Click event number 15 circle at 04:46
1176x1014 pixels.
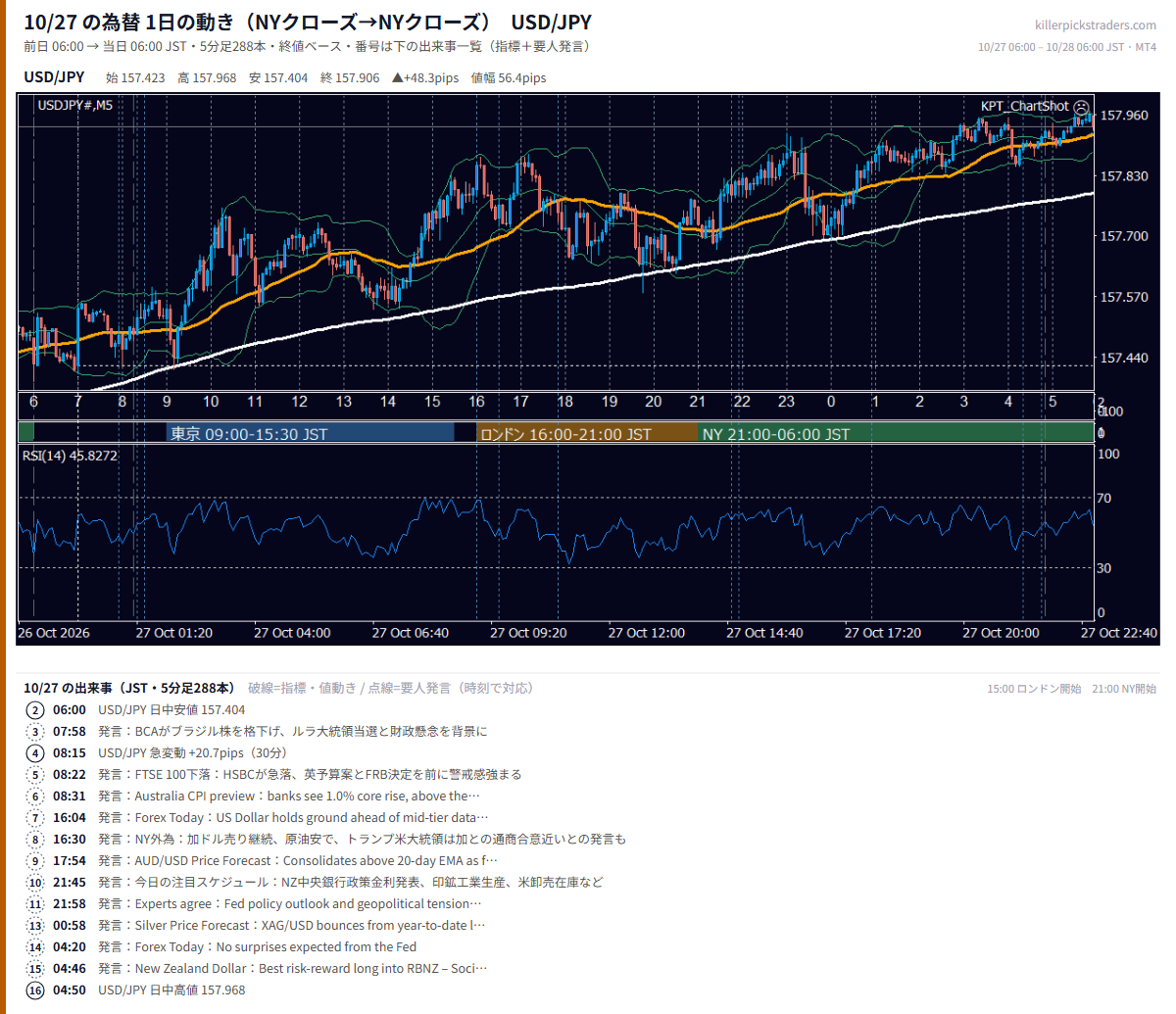[x=35, y=969]
